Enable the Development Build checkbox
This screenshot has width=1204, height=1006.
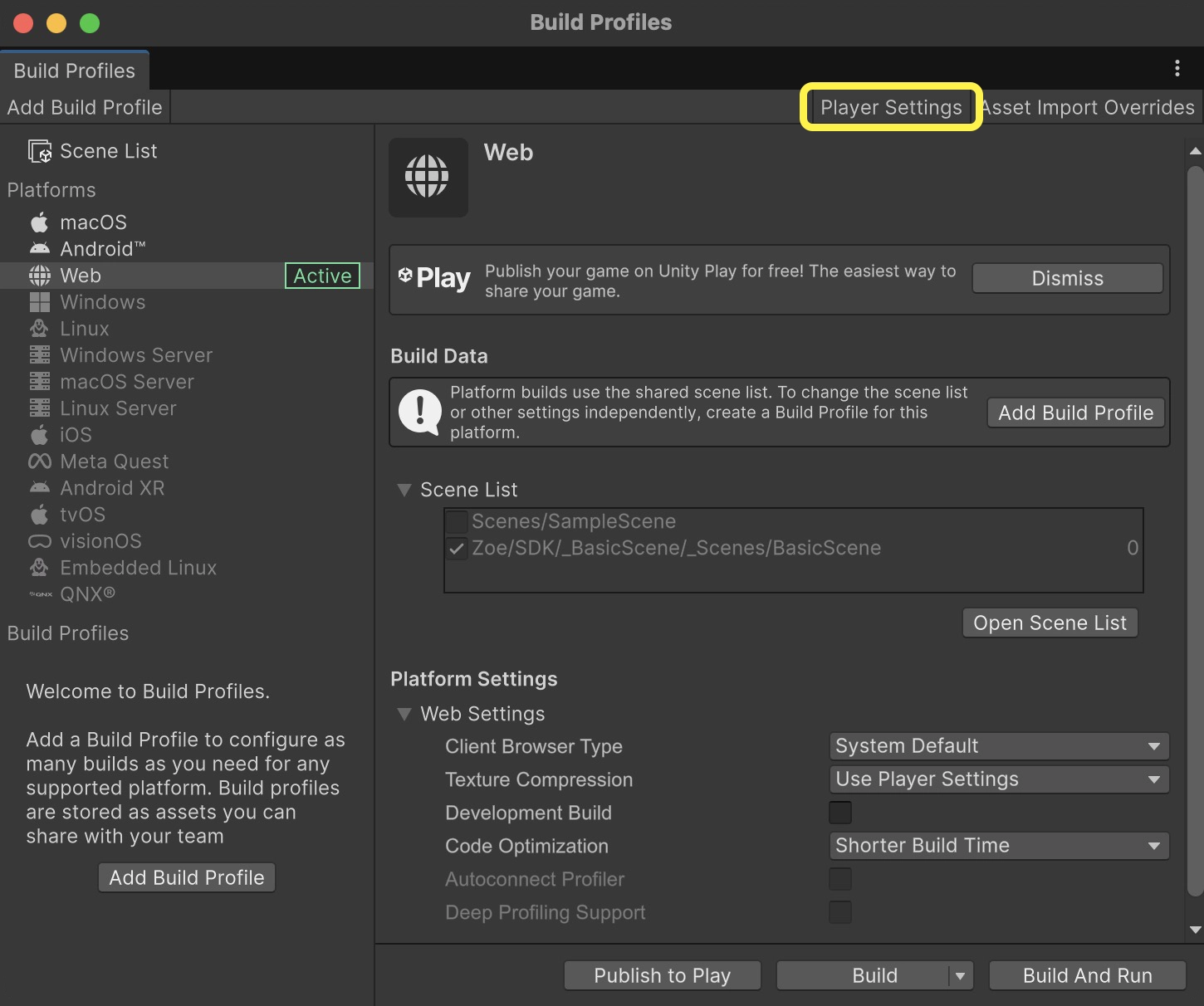839,813
